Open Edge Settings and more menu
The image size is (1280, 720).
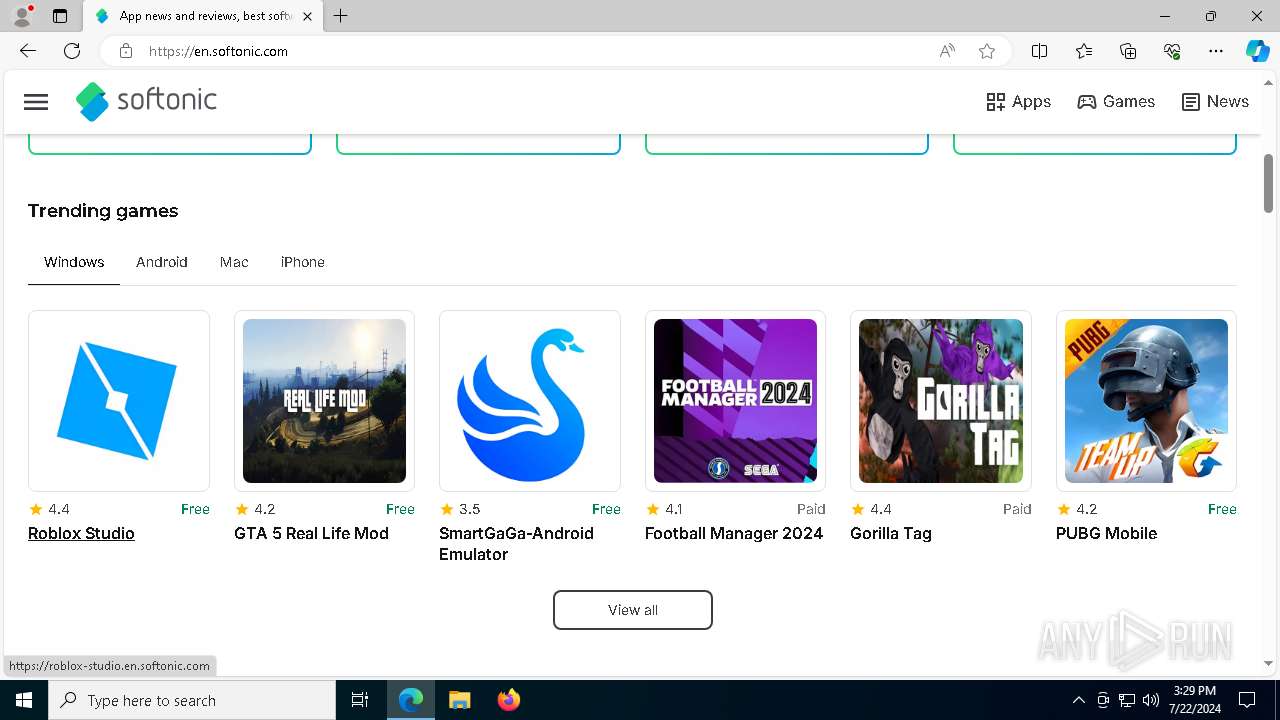pos(1216,51)
